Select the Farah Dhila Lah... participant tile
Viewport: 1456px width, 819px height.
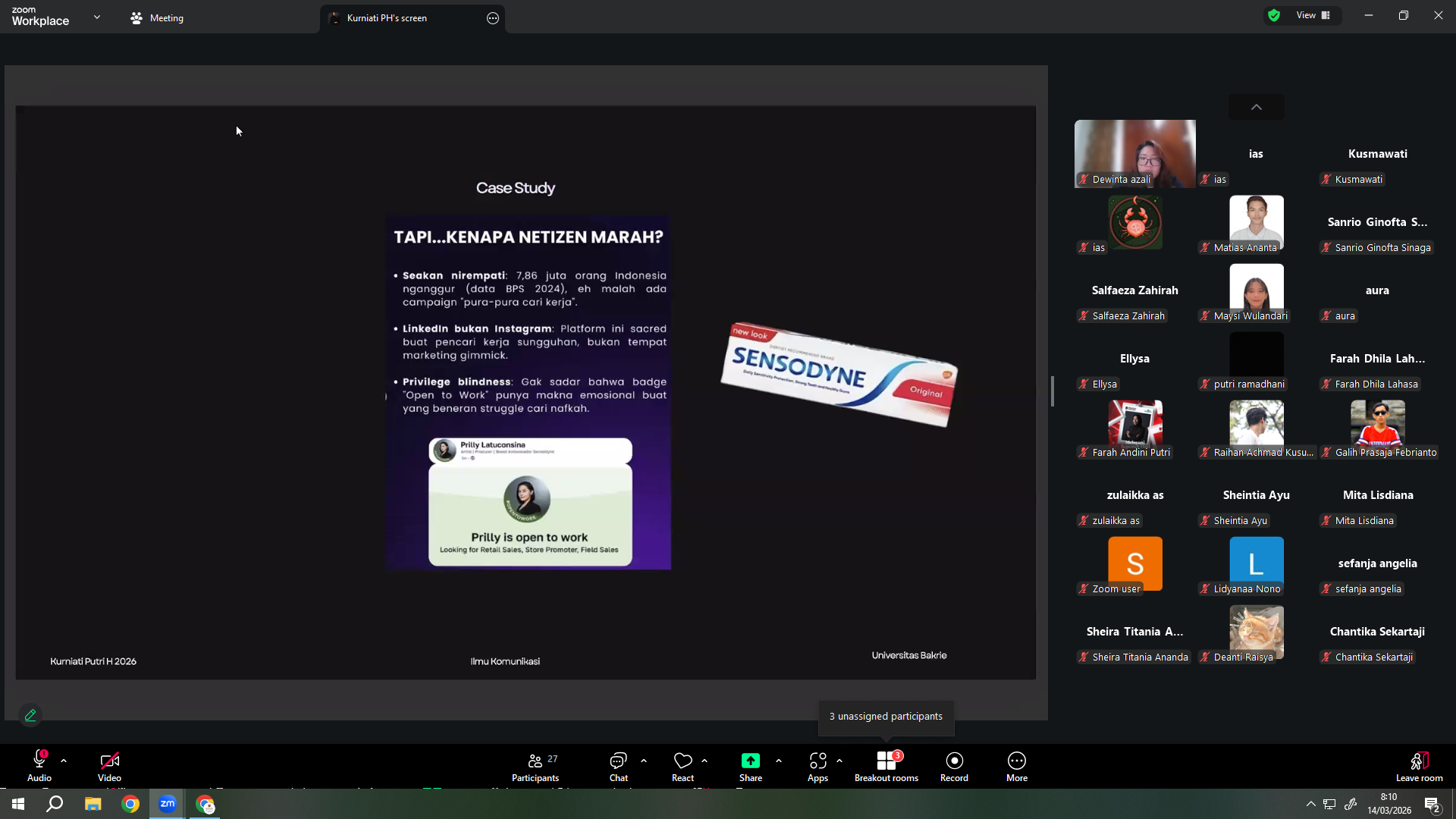[1378, 359]
